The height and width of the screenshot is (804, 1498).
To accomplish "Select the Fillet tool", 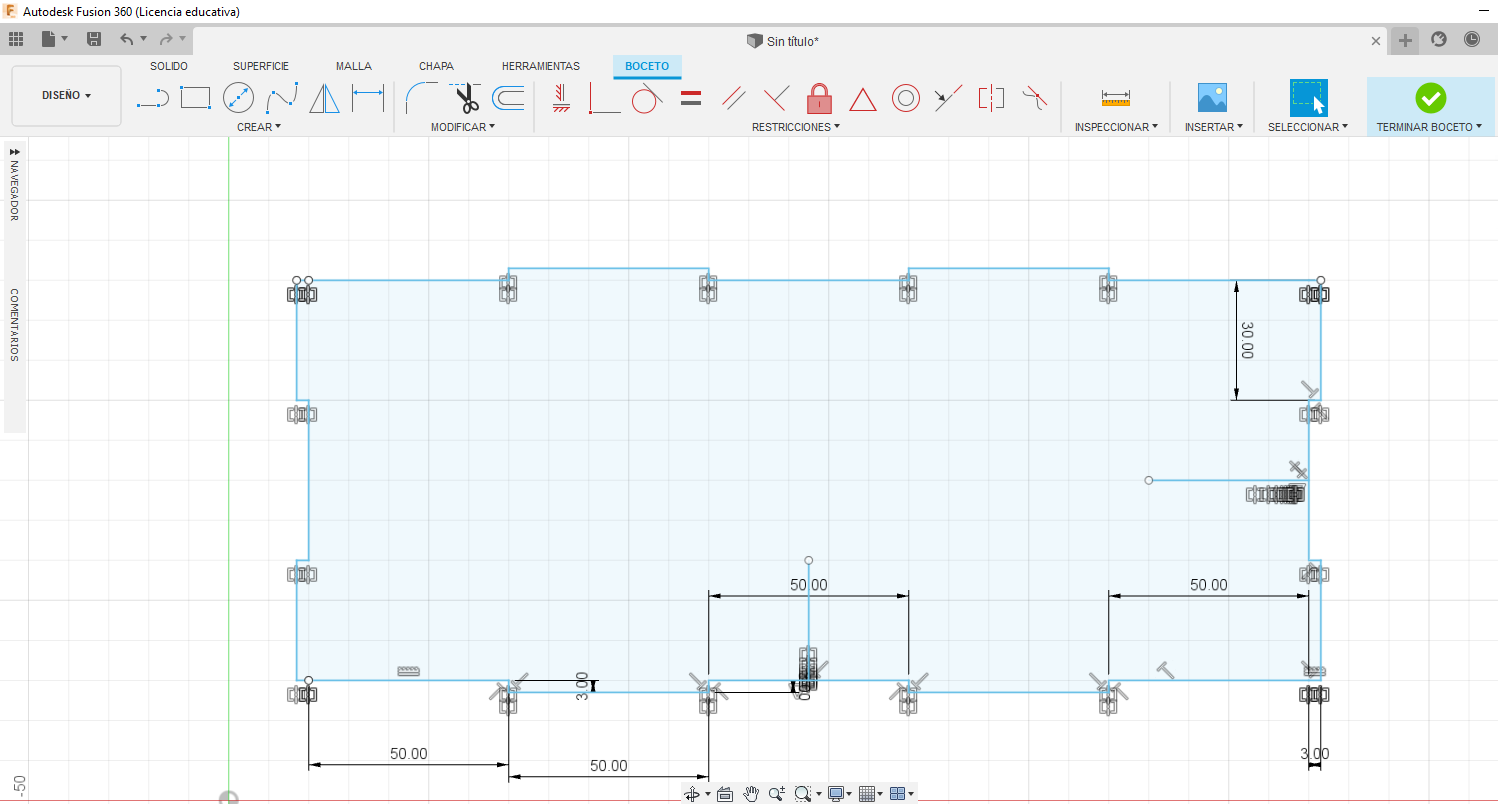I will [x=420, y=98].
